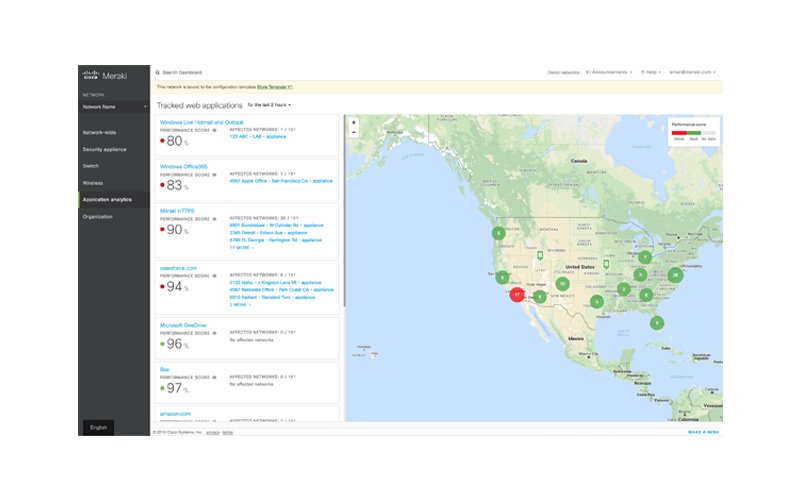Expand '17 MORE' networks under Meraki HTTPS

point(241,247)
